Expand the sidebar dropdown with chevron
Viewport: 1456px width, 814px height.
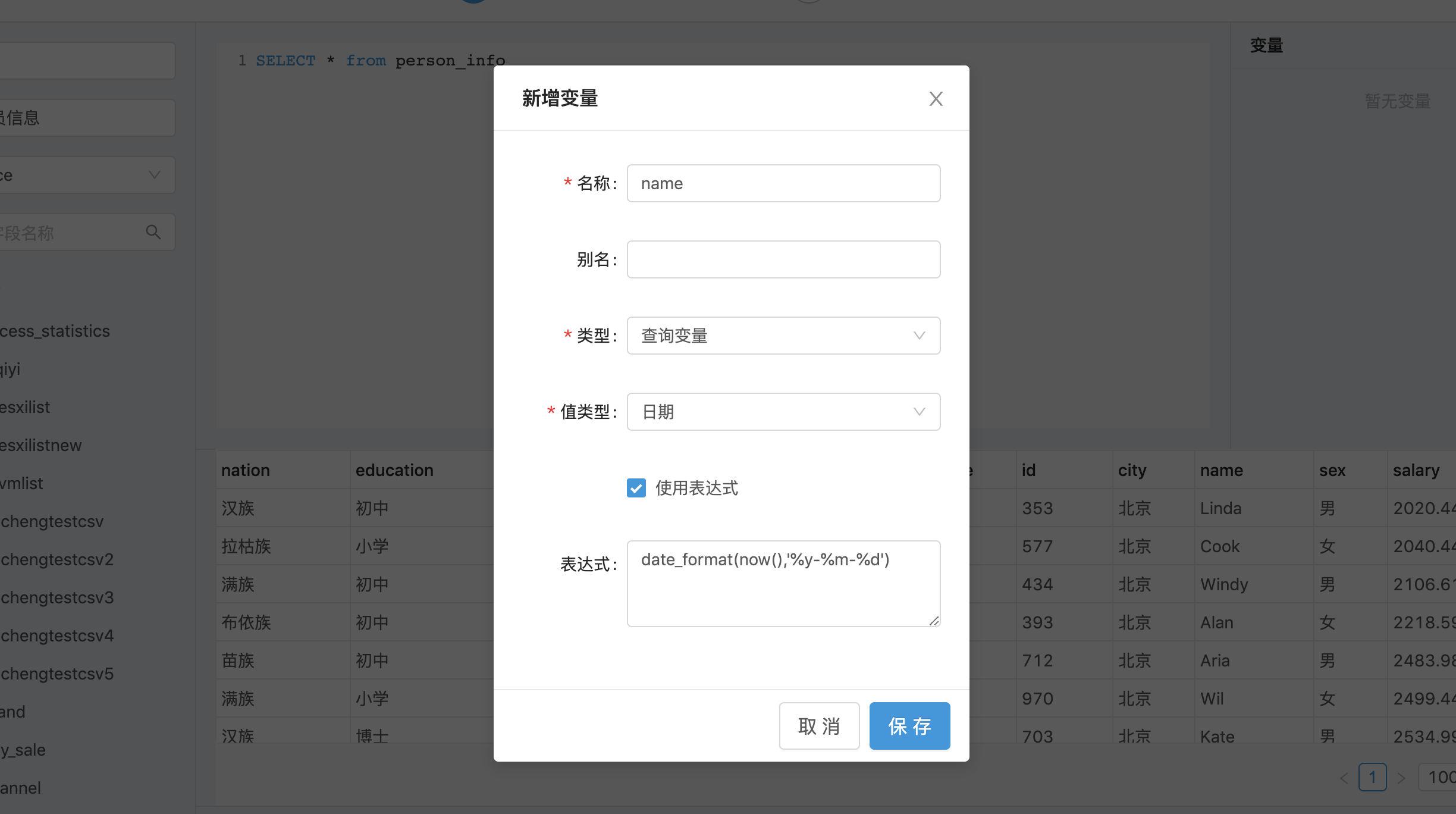pyautogui.click(x=154, y=175)
